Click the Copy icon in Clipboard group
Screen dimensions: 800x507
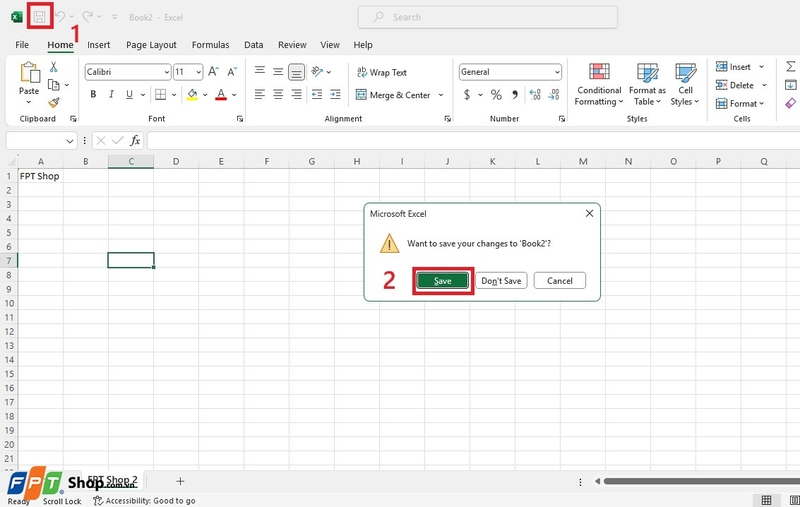pyautogui.click(x=54, y=85)
